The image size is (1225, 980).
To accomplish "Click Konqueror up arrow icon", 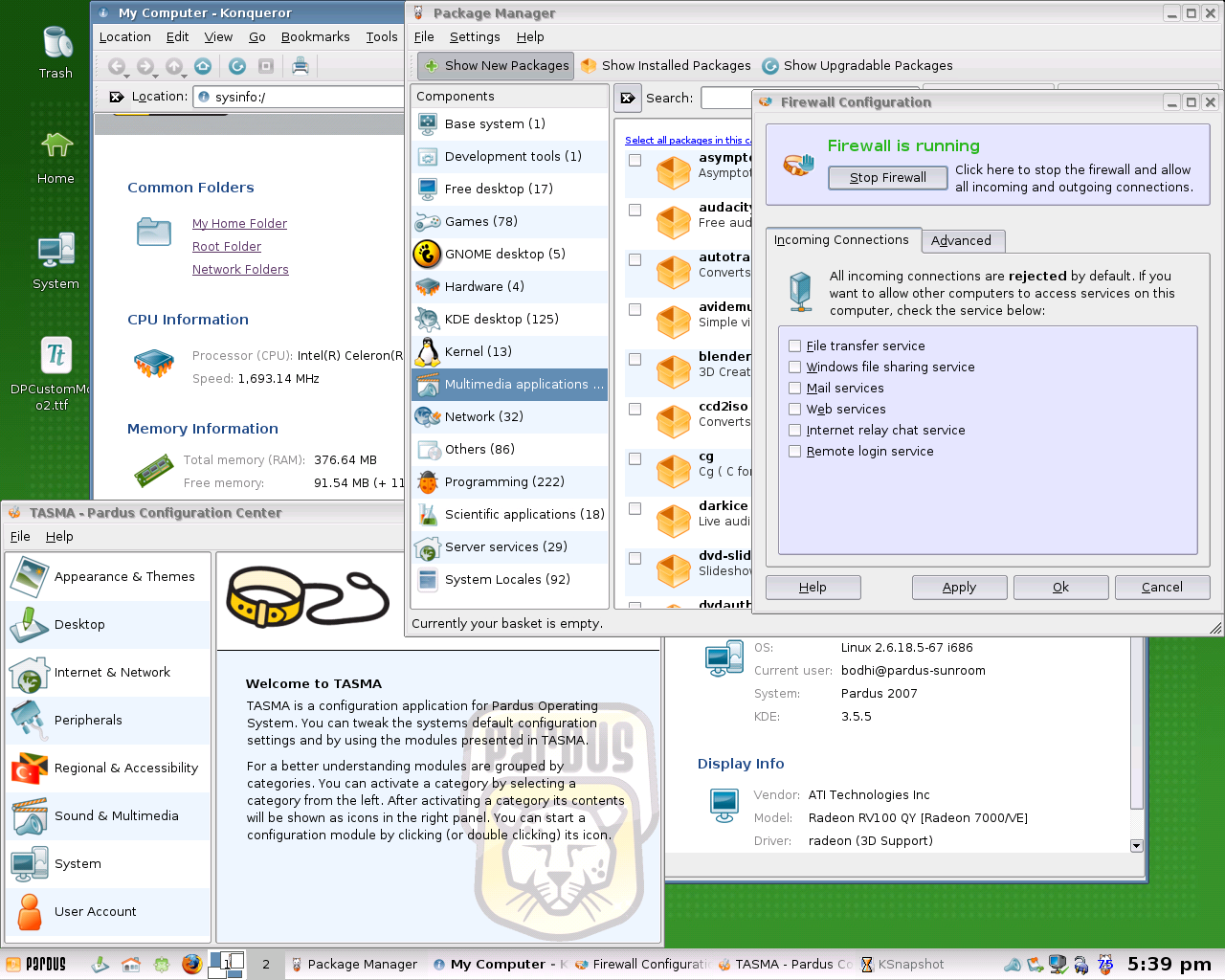I will 174,66.
